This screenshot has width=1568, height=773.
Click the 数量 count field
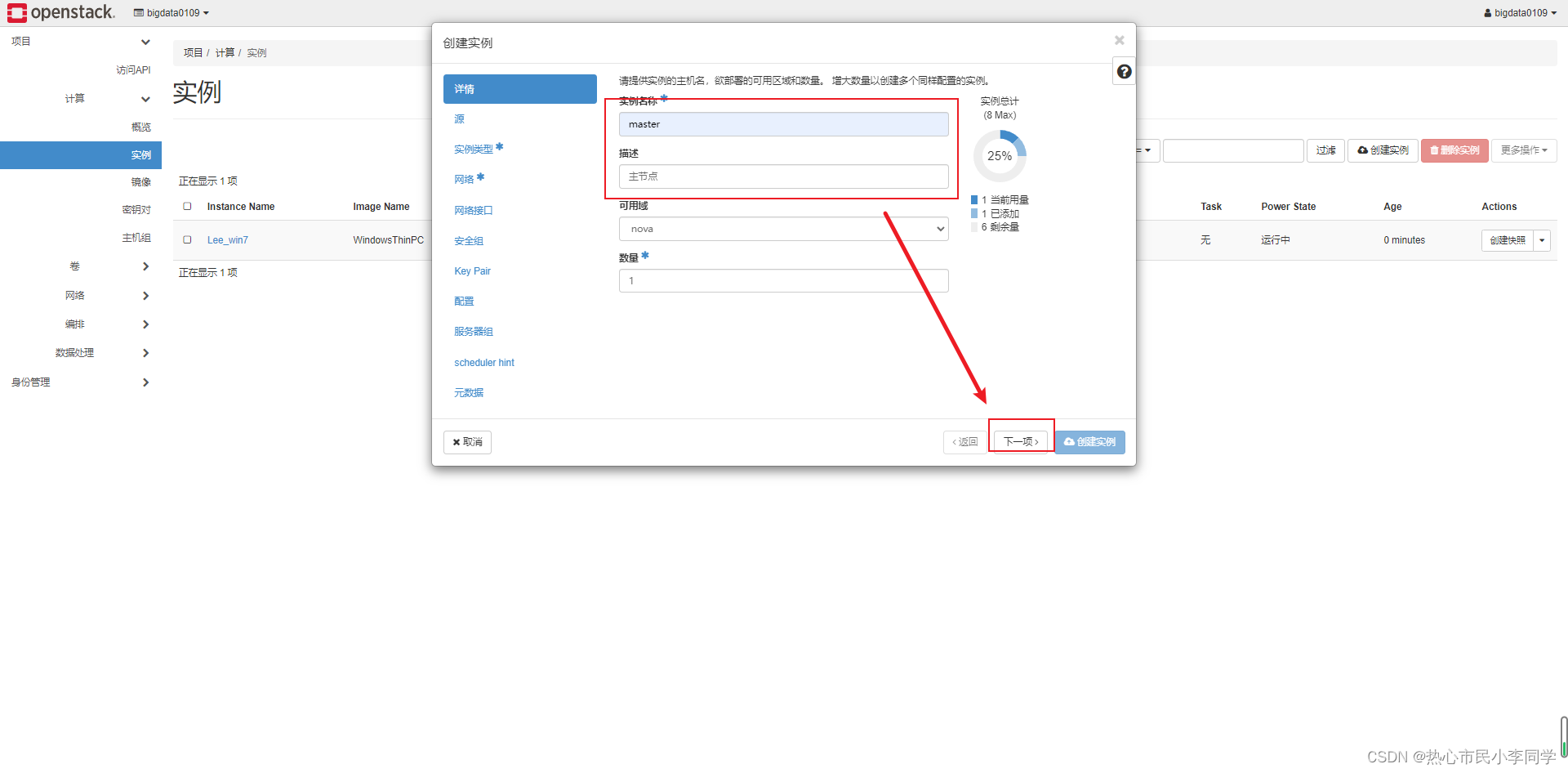click(783, 281)
